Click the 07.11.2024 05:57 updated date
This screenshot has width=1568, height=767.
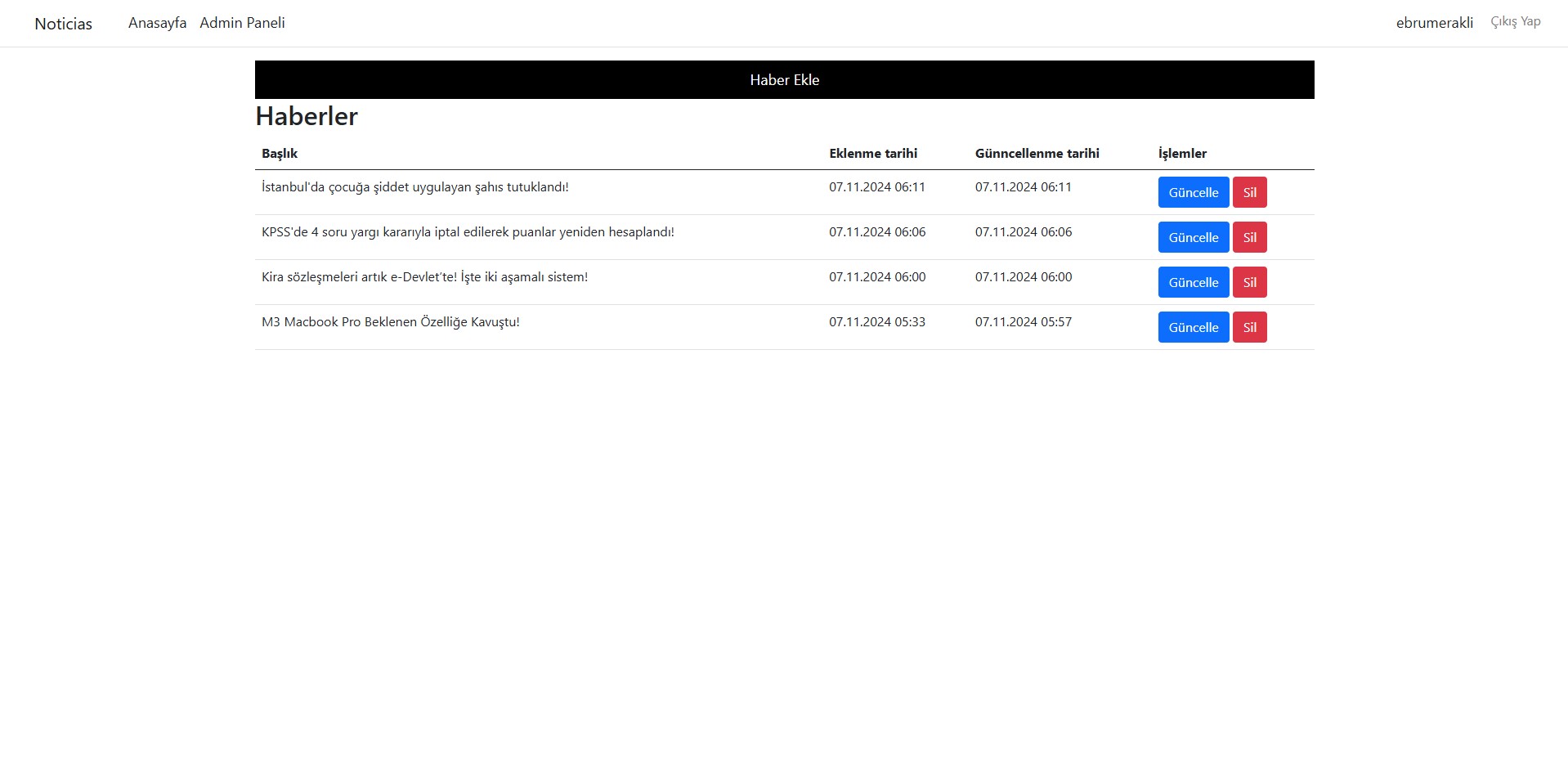coord(1023,322)
